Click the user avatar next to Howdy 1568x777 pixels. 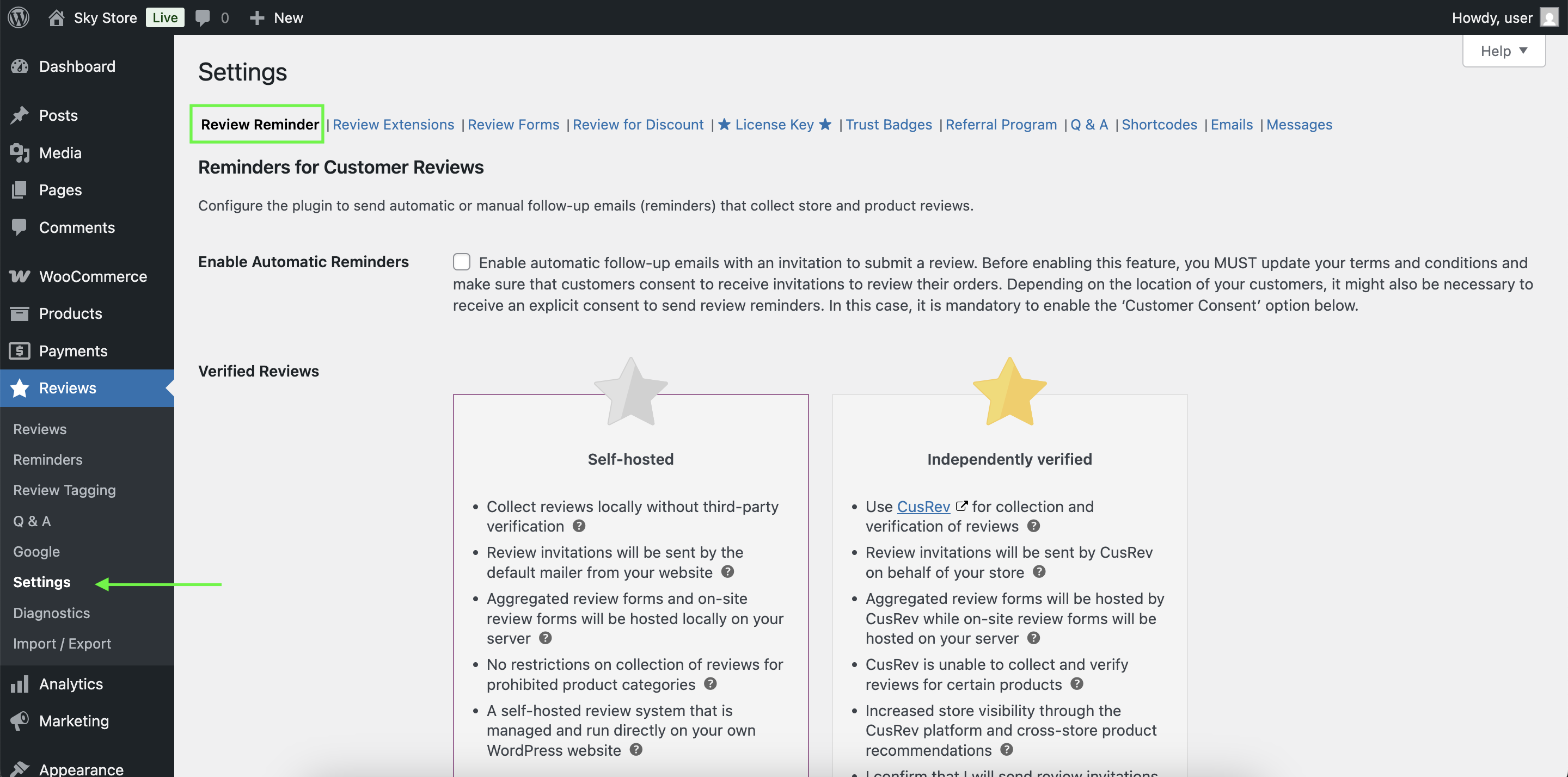click(x=1548, y=17)
